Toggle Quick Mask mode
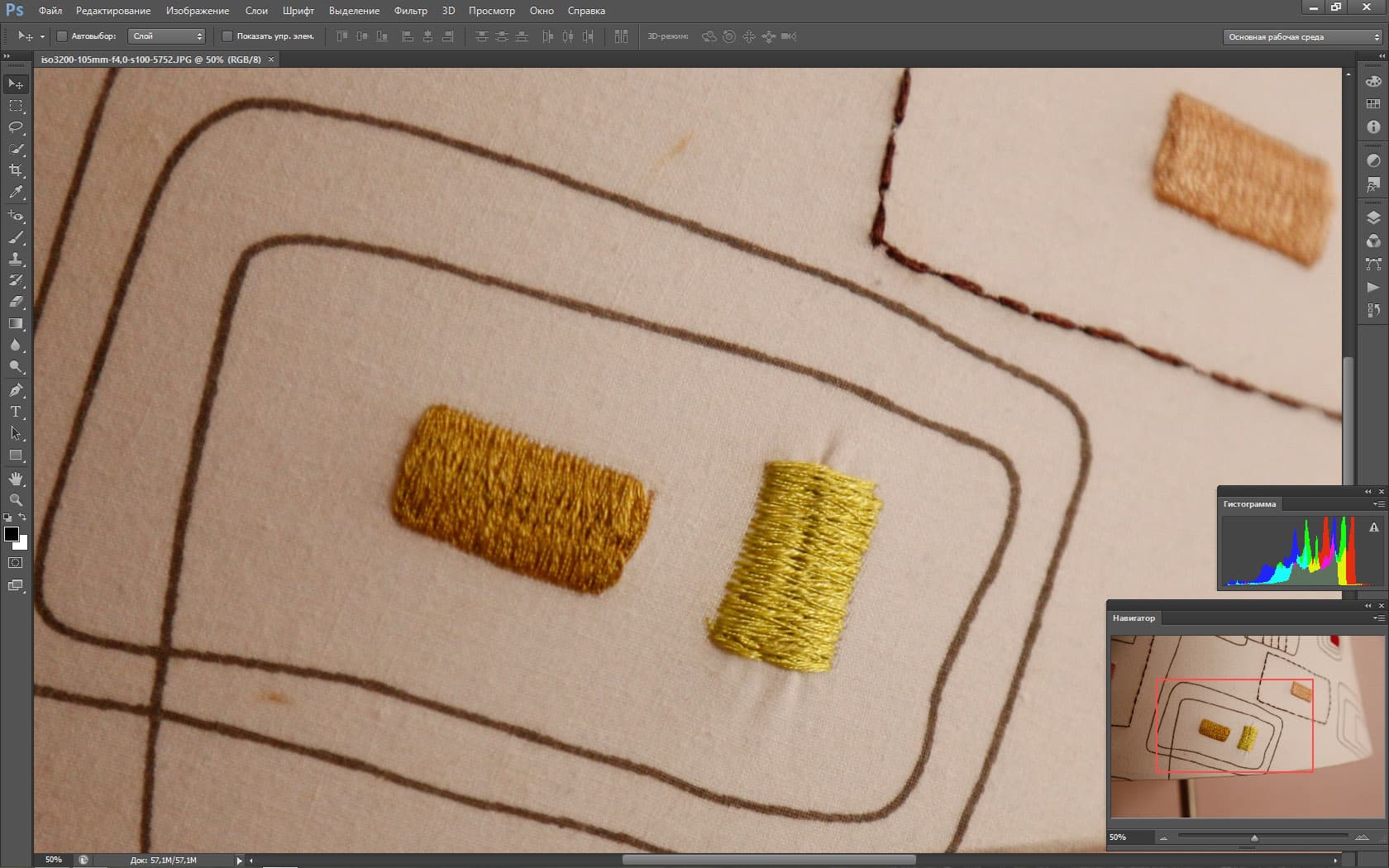 pyautogui.click(x=16, y=563)
